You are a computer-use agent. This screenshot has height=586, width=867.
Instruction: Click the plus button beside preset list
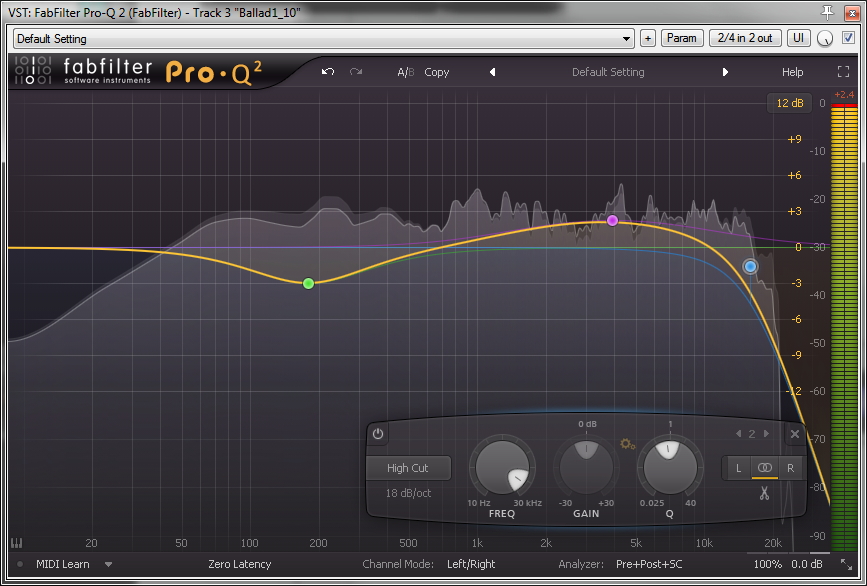(x=648, y=38)
